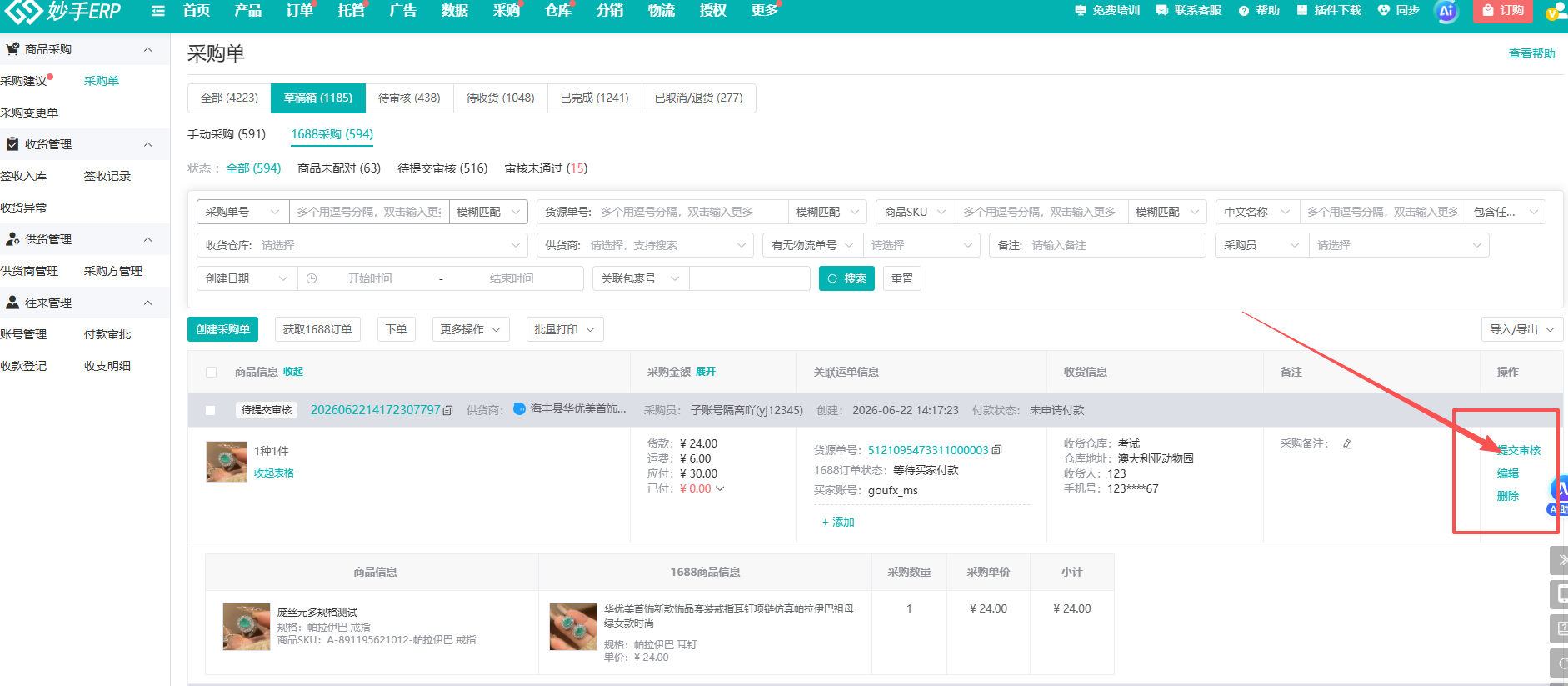Click the 免费培训 icon link
The width and height of the screenshot is (1568, 686).
tap(1081, 11)
